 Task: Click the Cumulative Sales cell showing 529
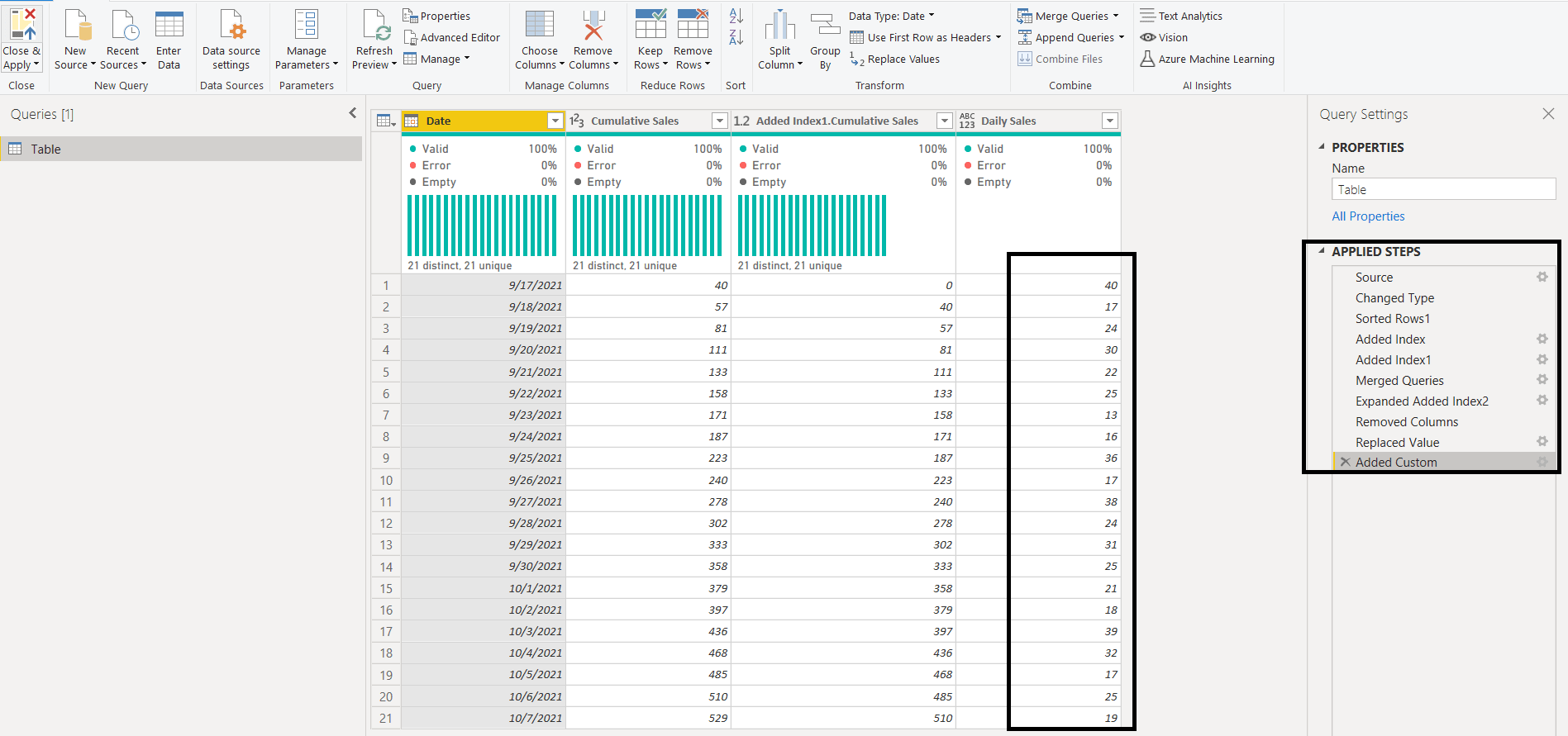tap(649, 718)
